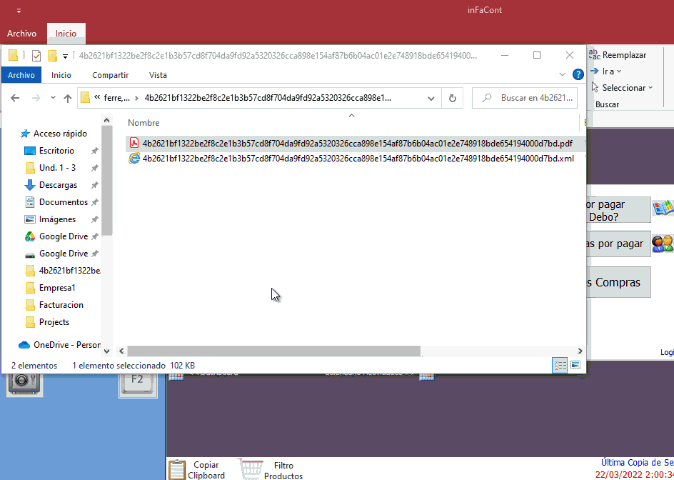Expand the Explorer ribbon with chevron
Screen dimensions: 674x480
coord(566,75)
